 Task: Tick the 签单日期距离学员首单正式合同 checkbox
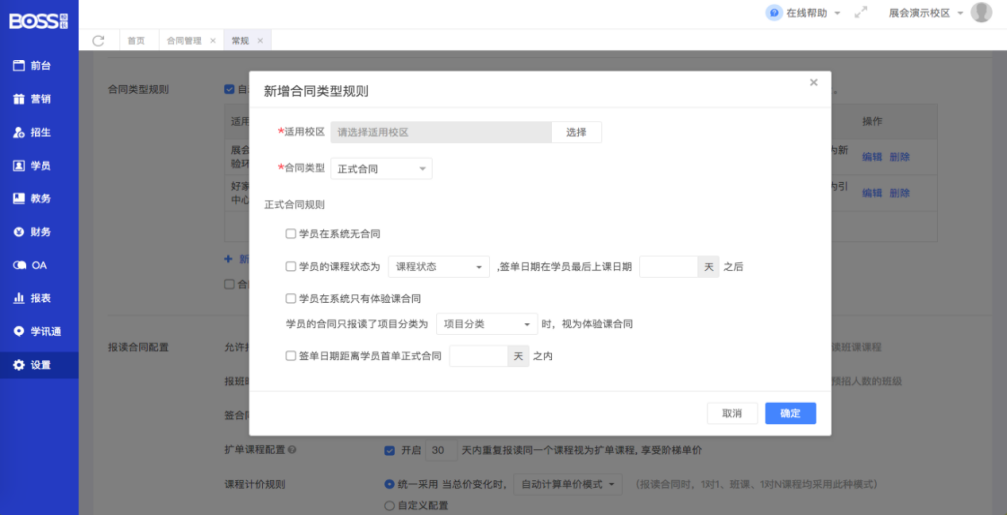click(290, 355)
